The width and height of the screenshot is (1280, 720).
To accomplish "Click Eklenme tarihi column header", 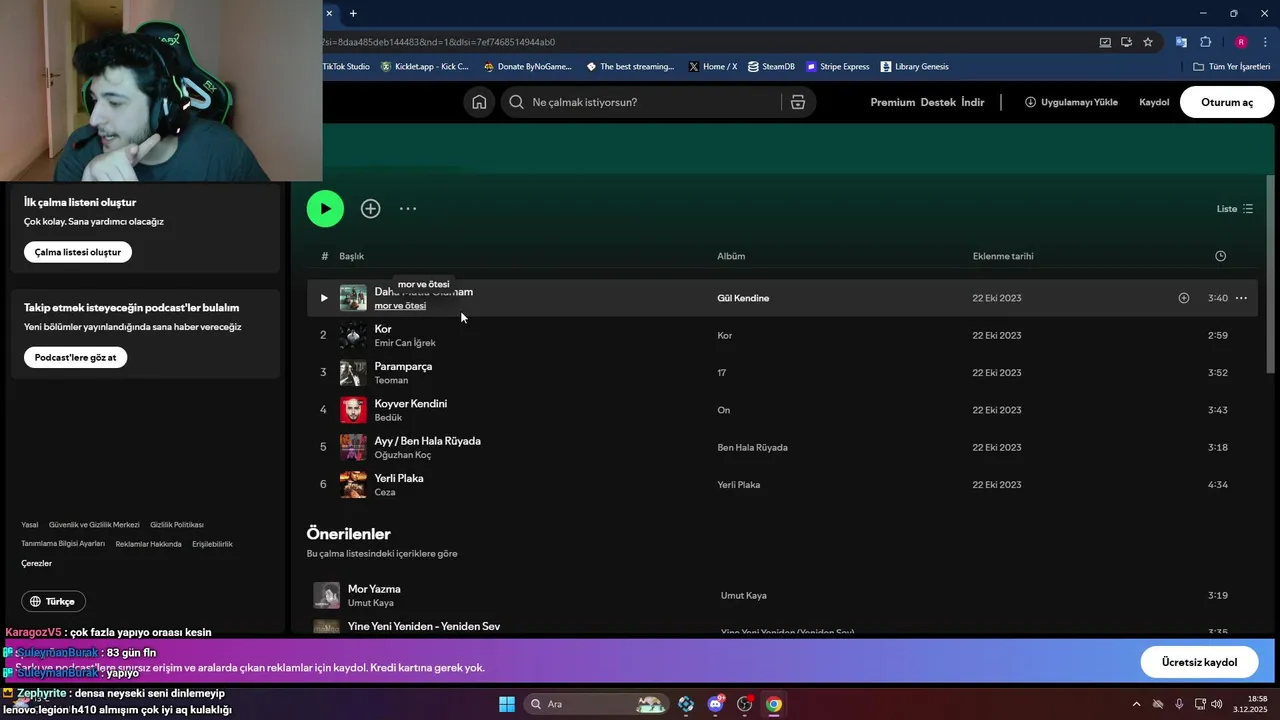I will [x=1003, y=256].
